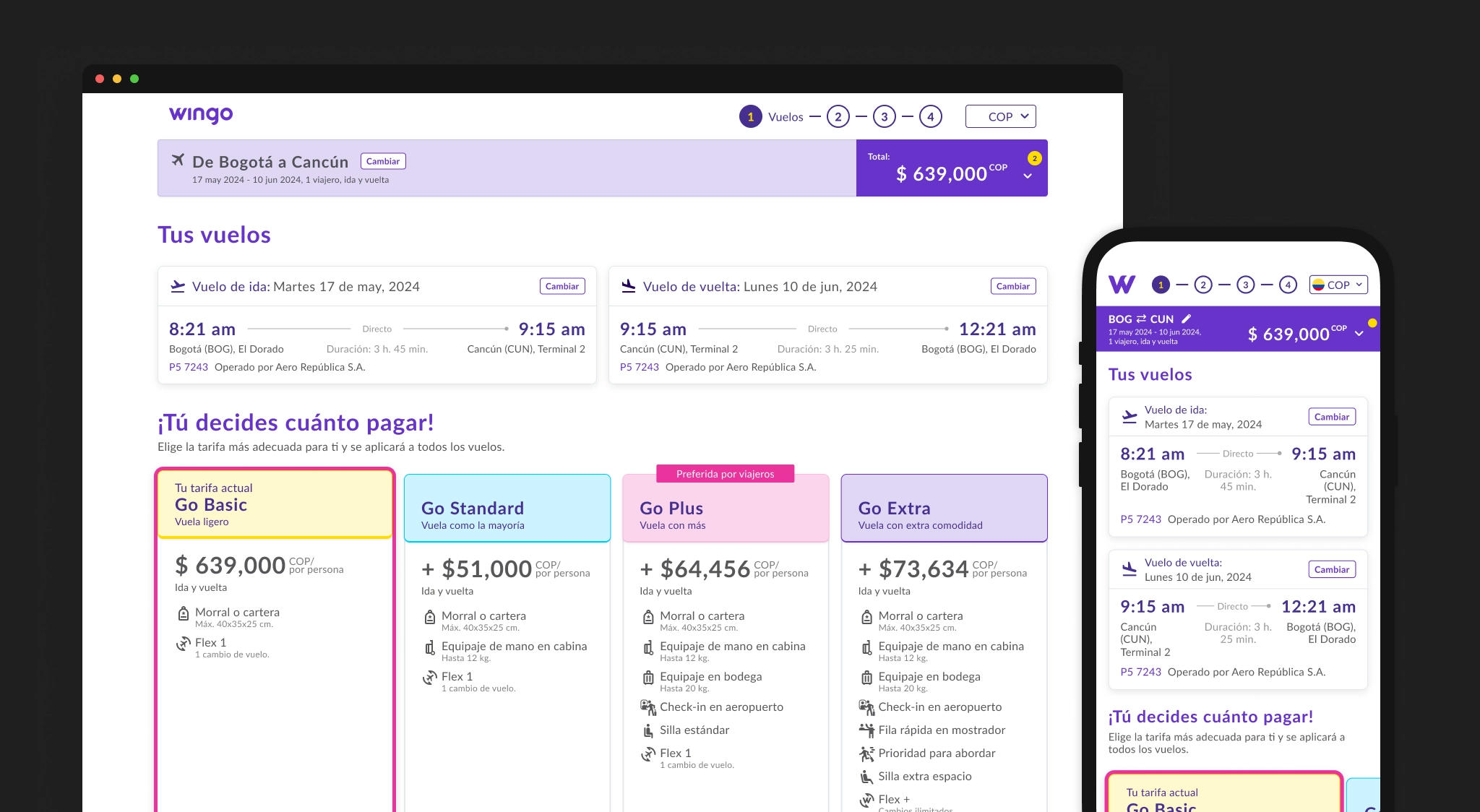
Task: Click Cambiar on mobile Vuelo de ida card
Action: pos(1332,417)
